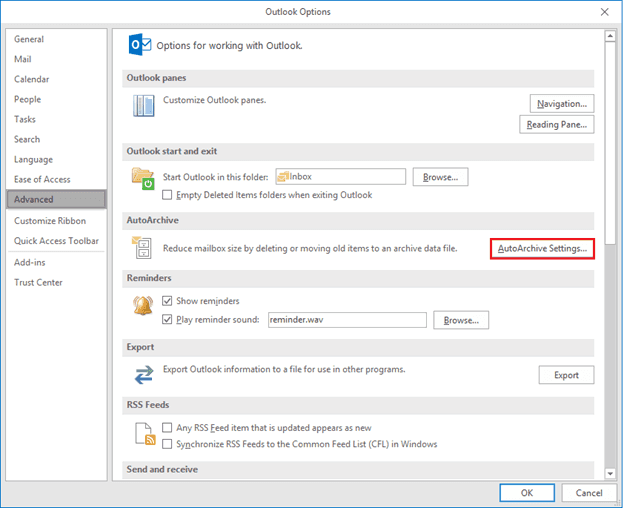Viewport: 624px width, 508px height.
Task: Click the 'Start Outlook in this folder:' label
Action: [x=215, y=177]
